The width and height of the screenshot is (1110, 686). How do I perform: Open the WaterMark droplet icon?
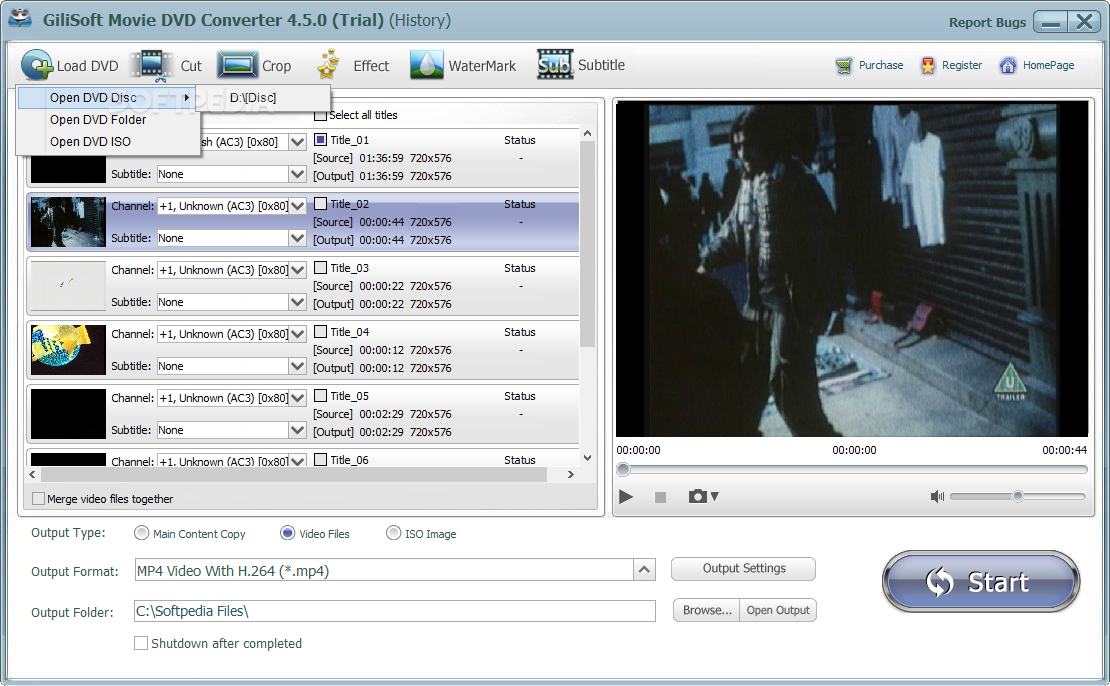coord(427,65)
